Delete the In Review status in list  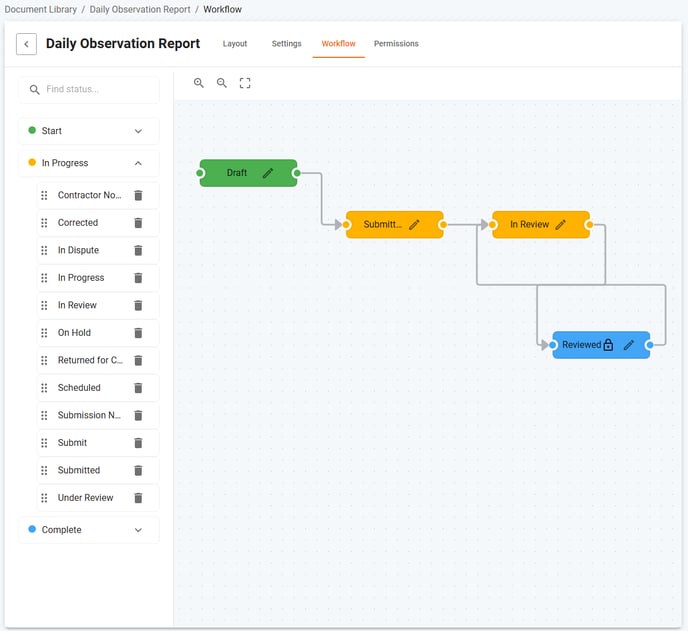(x=138, y=305)
